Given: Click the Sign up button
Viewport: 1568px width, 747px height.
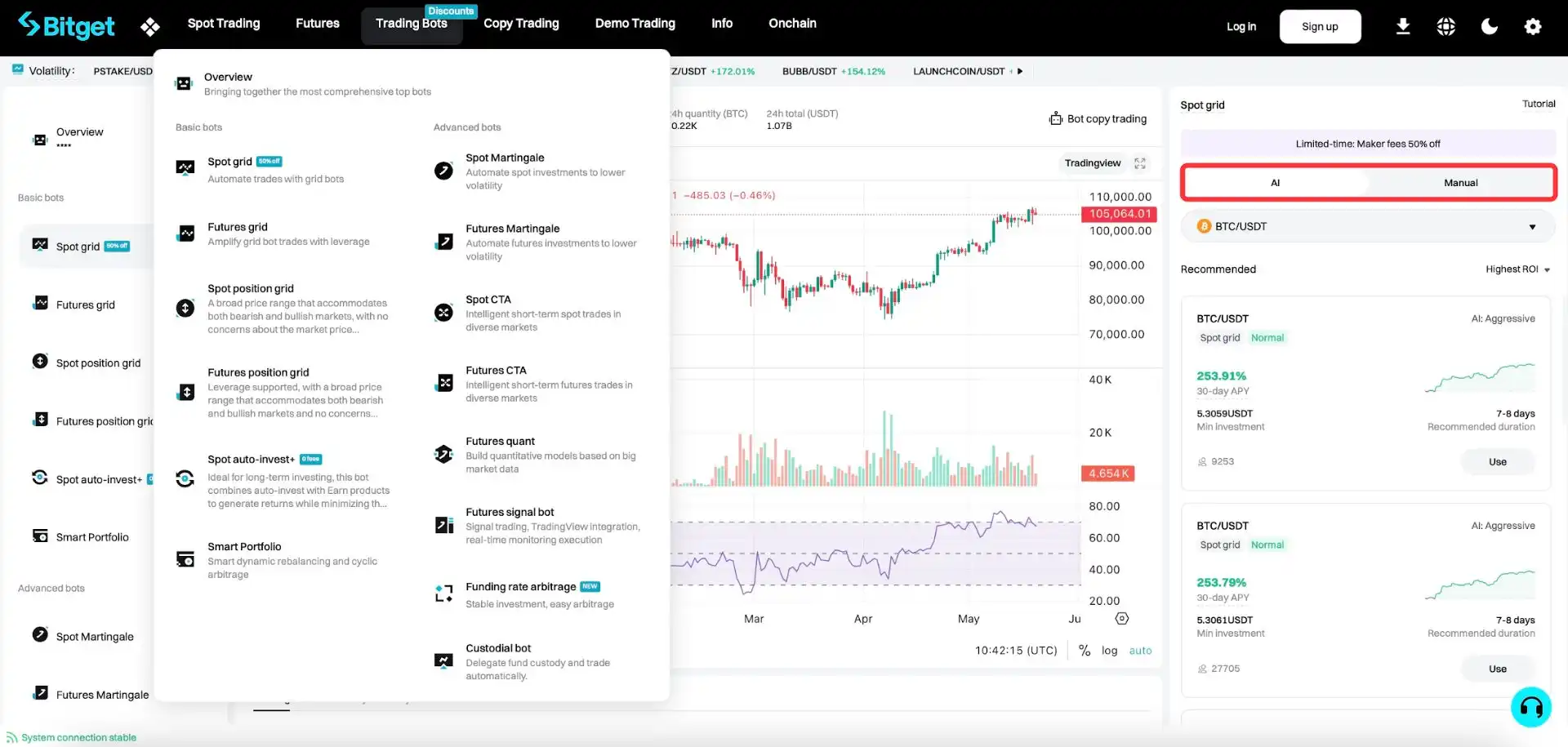Looking at the screenshot, I should [1320, 27].
